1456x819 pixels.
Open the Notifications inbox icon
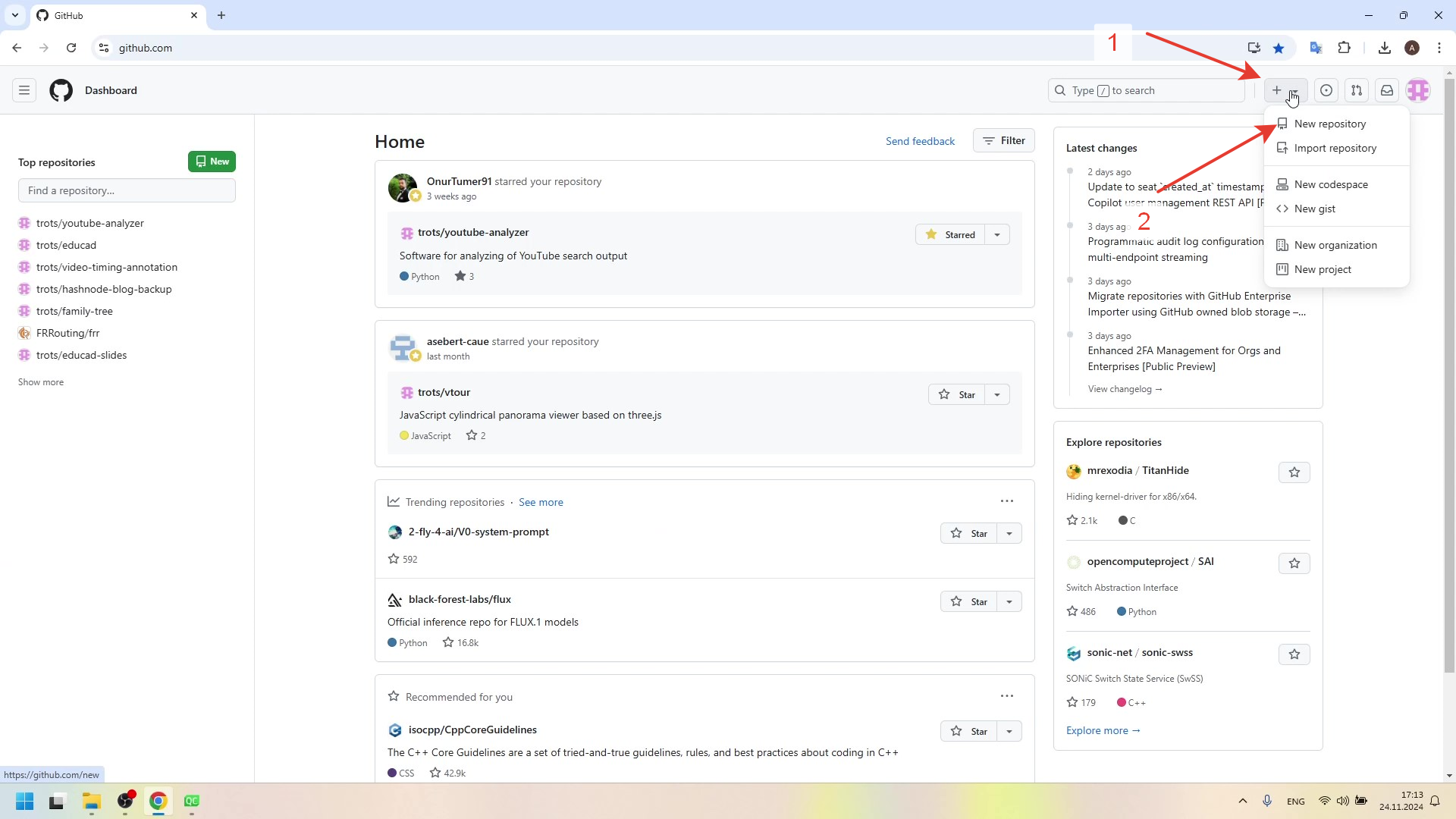[x=1387, y=90]
